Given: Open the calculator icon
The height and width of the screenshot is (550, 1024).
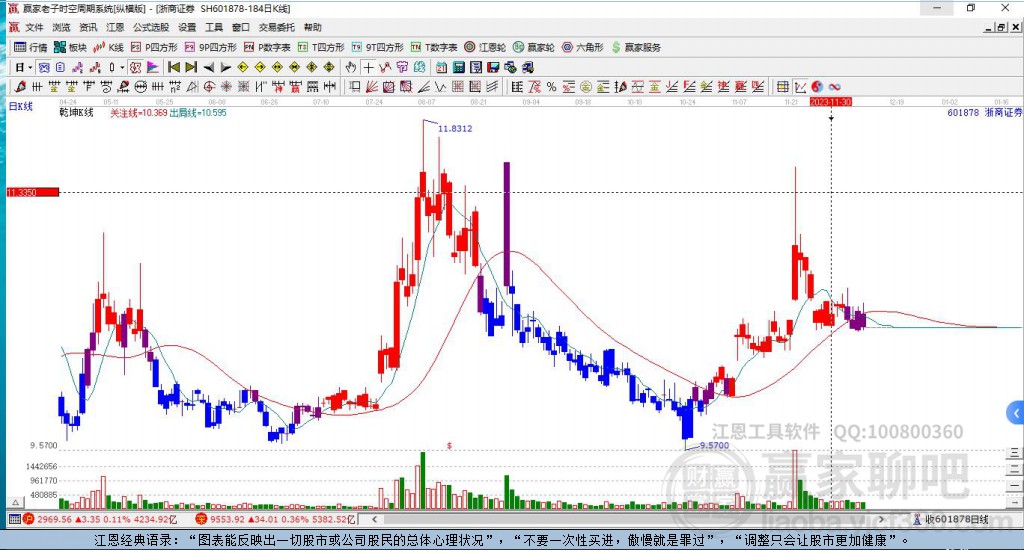Looking at the screenshot, I should click(458, 67).
